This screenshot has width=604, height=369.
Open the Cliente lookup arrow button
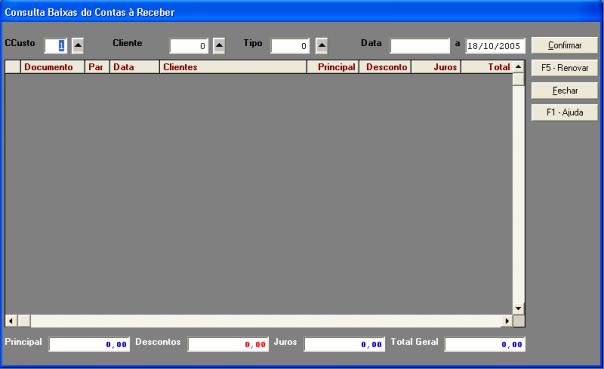point(219,46)
